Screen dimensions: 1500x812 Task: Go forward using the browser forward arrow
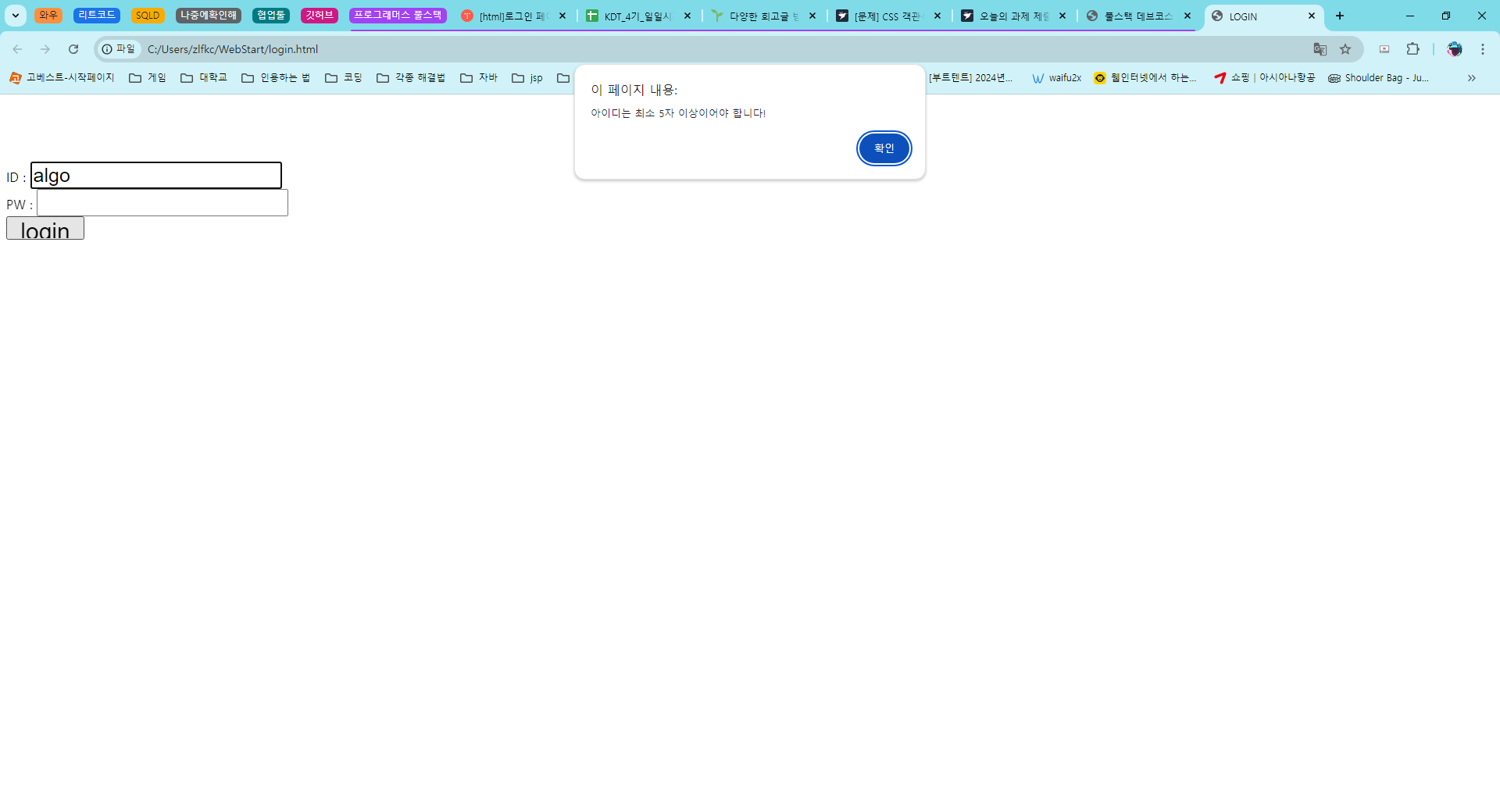(x=45, y=49)
